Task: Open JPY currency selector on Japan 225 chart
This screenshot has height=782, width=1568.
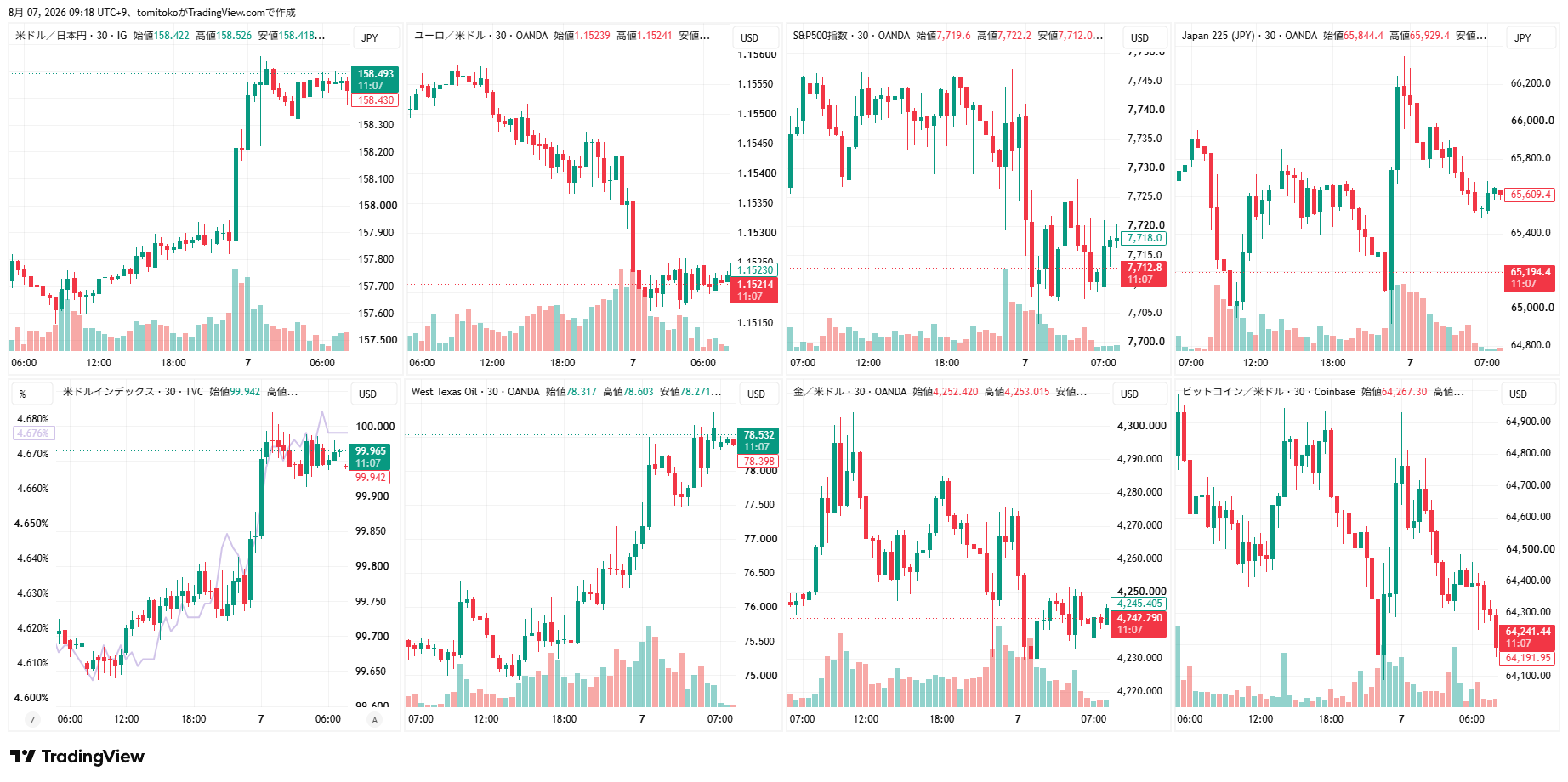Action: 1522,37
